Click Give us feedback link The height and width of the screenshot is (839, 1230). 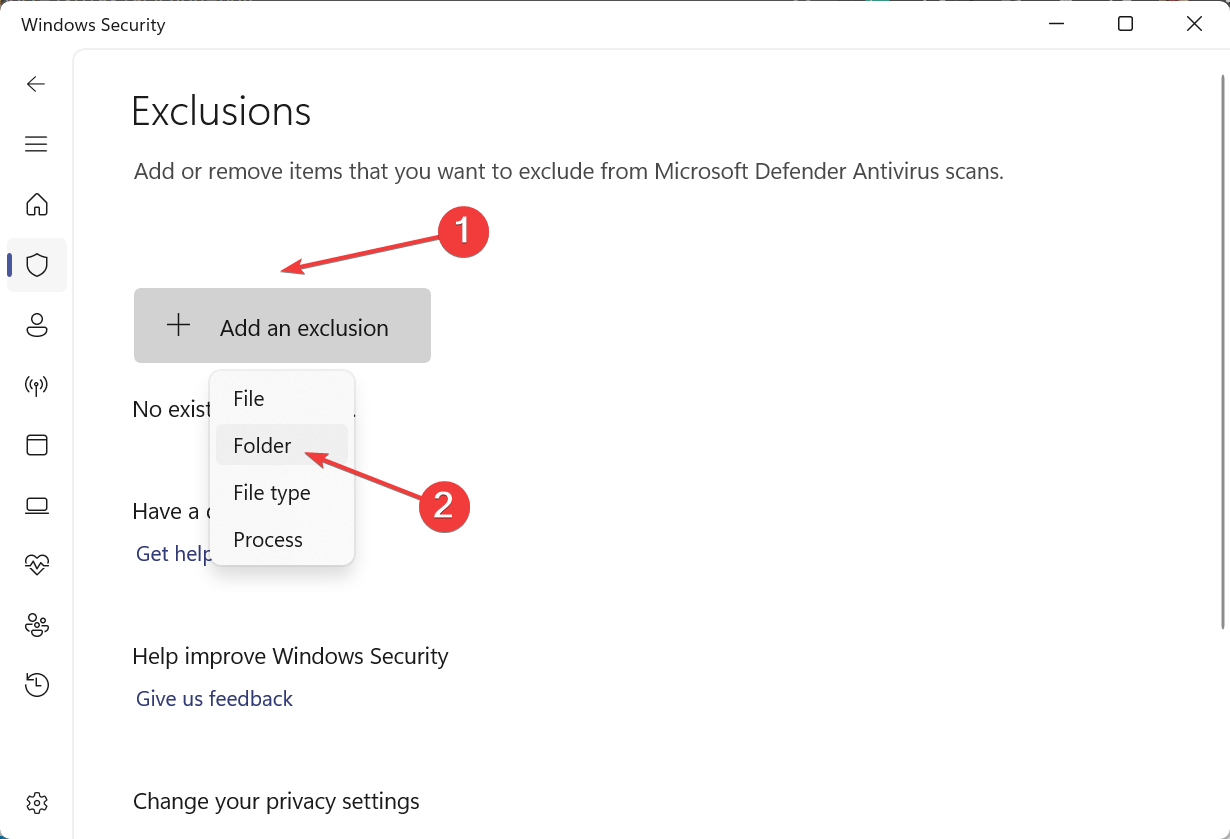pos(214,698)
